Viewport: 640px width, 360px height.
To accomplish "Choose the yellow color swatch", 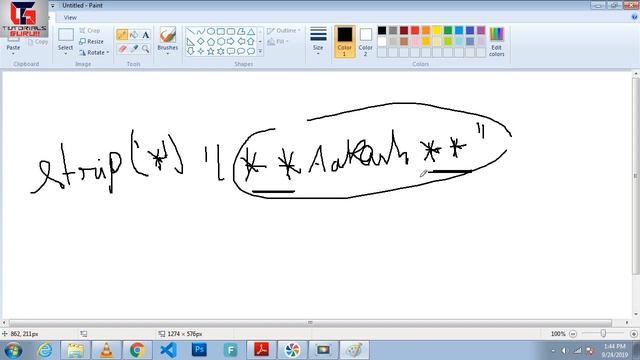I will click(x=437, y=31).
